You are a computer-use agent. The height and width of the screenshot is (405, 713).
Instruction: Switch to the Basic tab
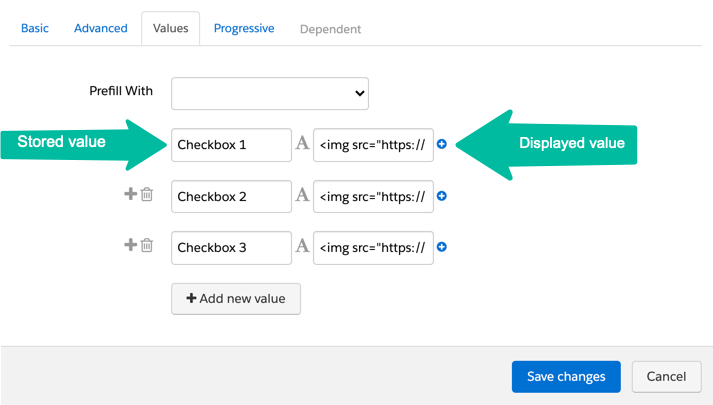35,29
